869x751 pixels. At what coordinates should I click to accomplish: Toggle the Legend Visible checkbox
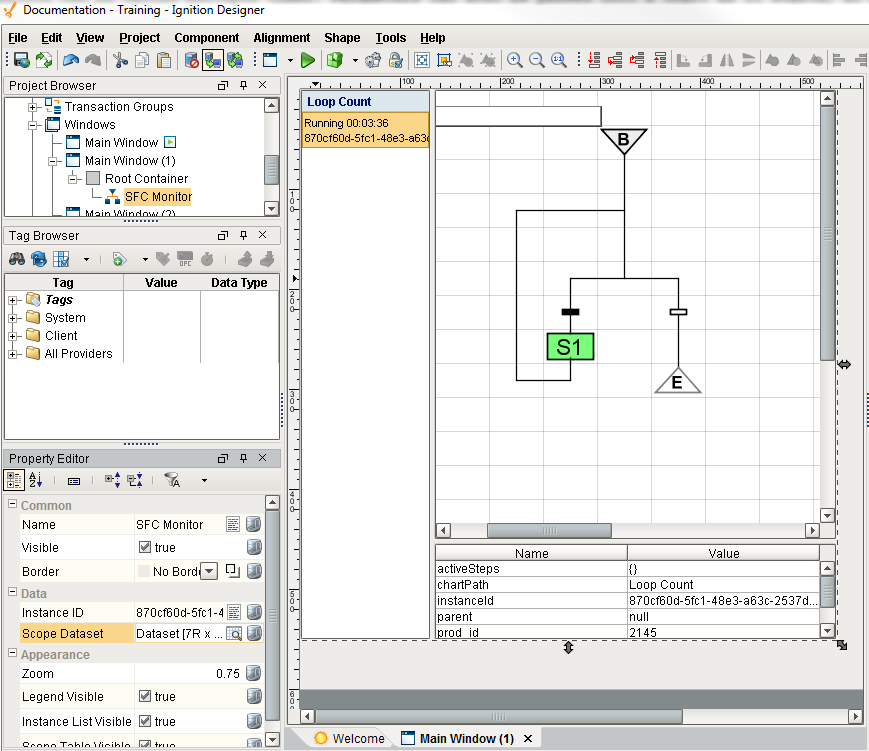click(145, 697)
